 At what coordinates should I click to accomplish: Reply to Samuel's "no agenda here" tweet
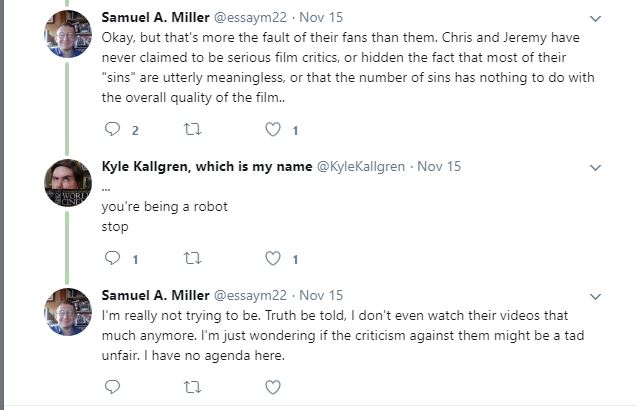coord(112,387)
